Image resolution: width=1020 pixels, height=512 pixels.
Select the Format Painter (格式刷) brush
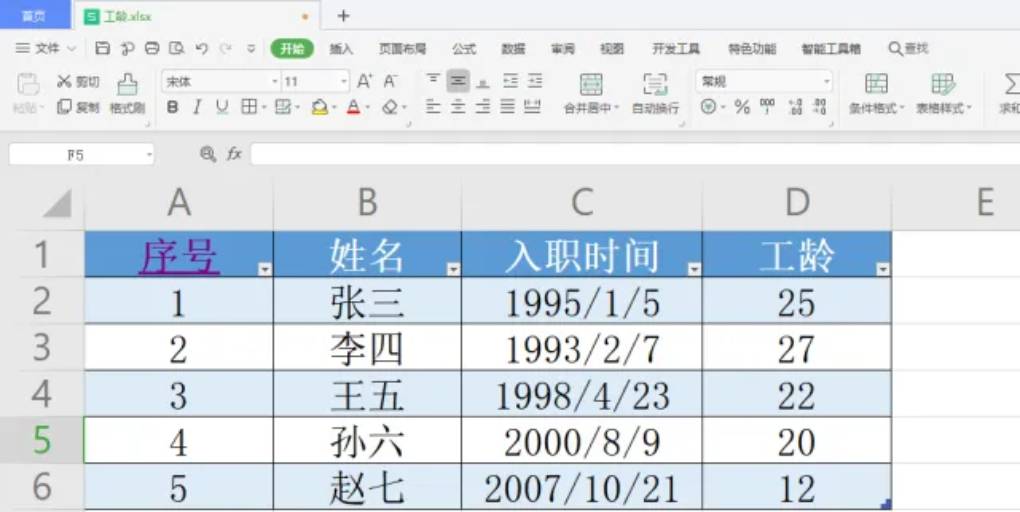127,94
